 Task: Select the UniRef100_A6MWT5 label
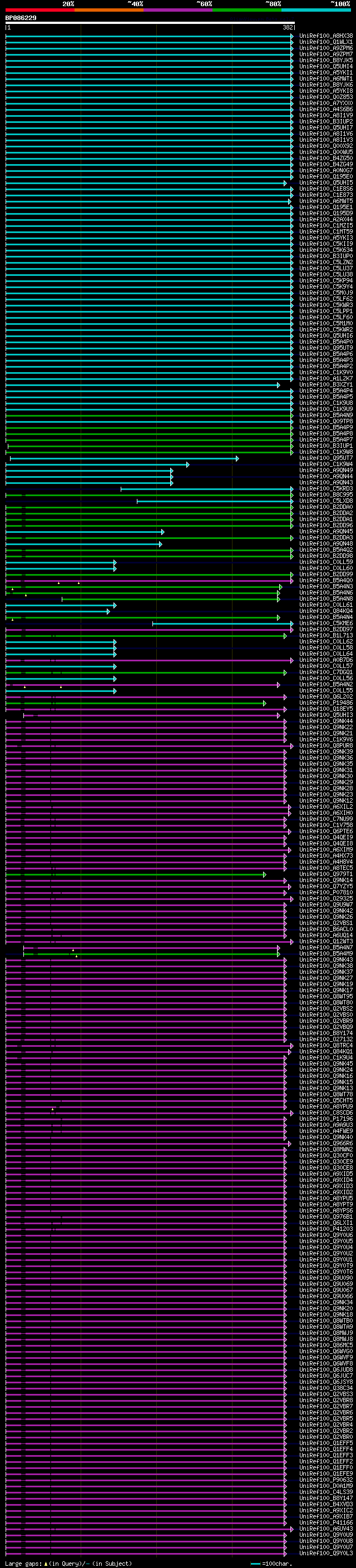click(x=326, y=201)
